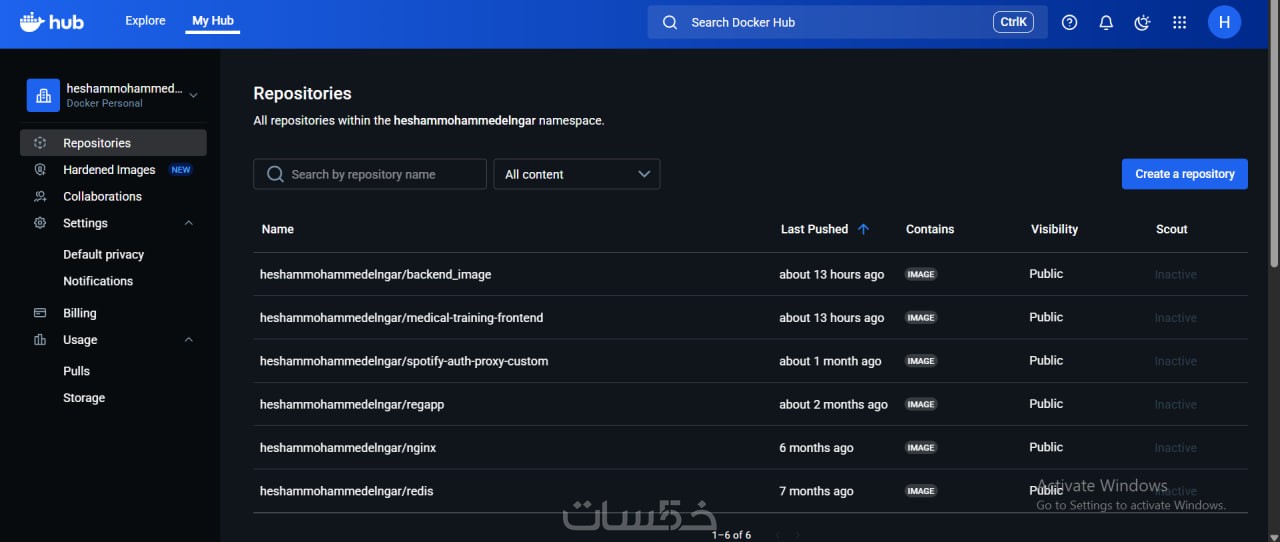Open the All content filter dropdown
This screenshot has width=1280, height=542.
(x=577, y=174)
